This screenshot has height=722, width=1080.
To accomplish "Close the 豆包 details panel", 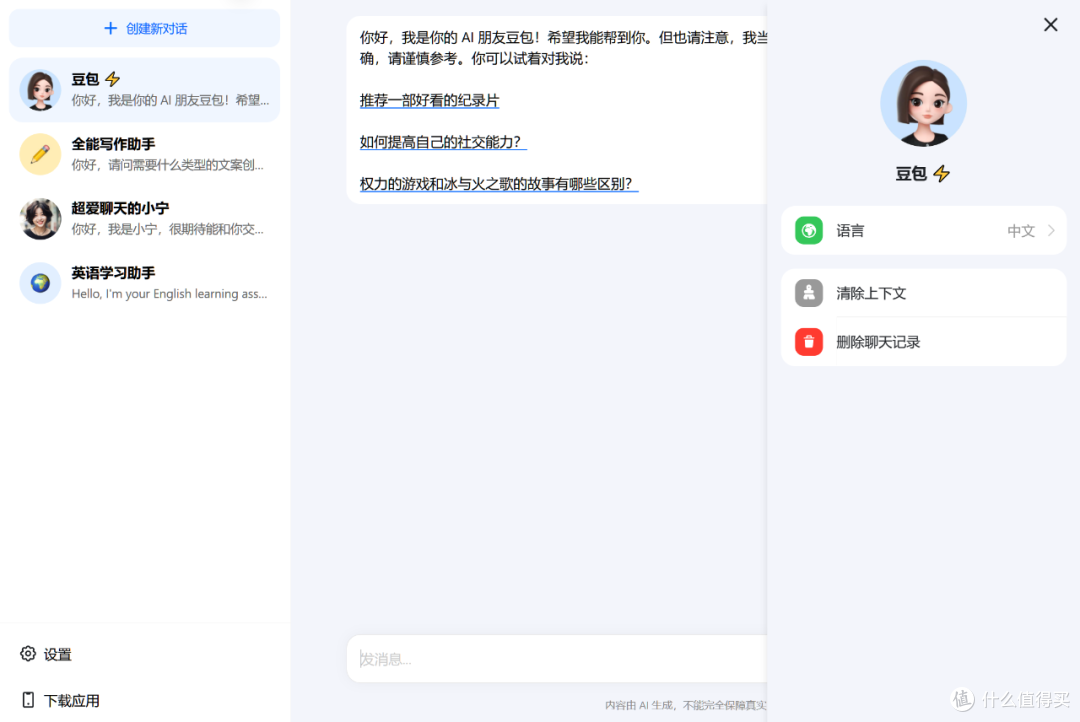I will tap(1050, 25).
